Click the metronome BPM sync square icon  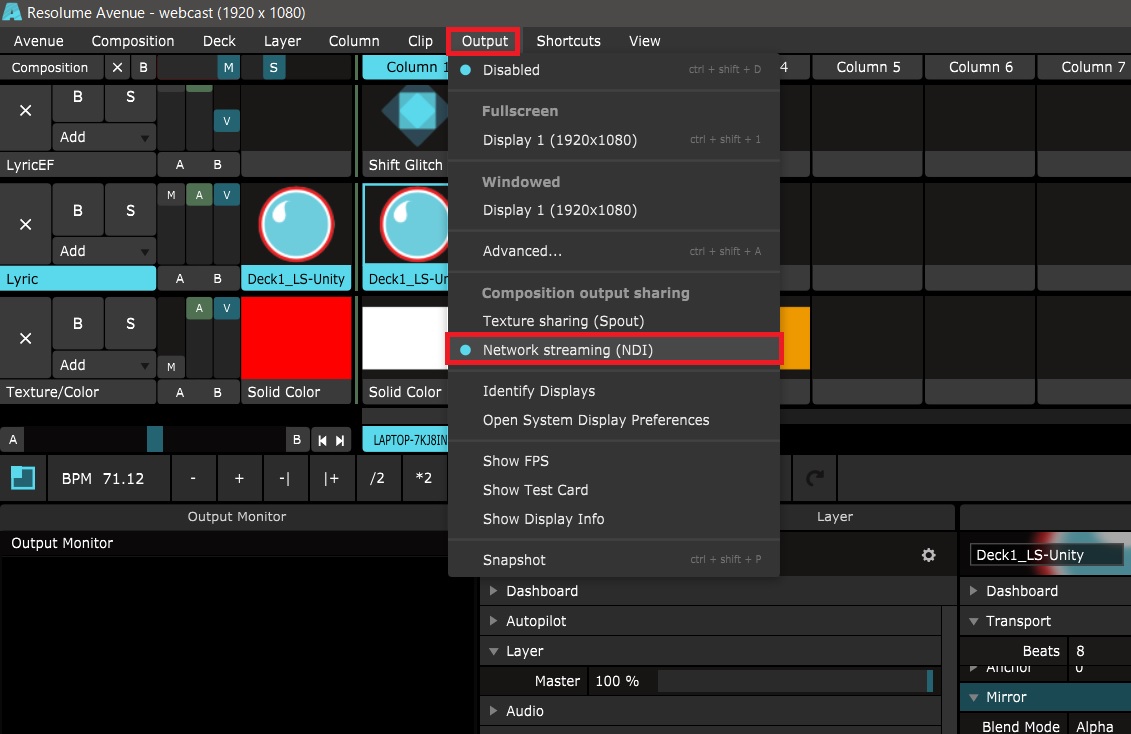click(x=22, y=478)
